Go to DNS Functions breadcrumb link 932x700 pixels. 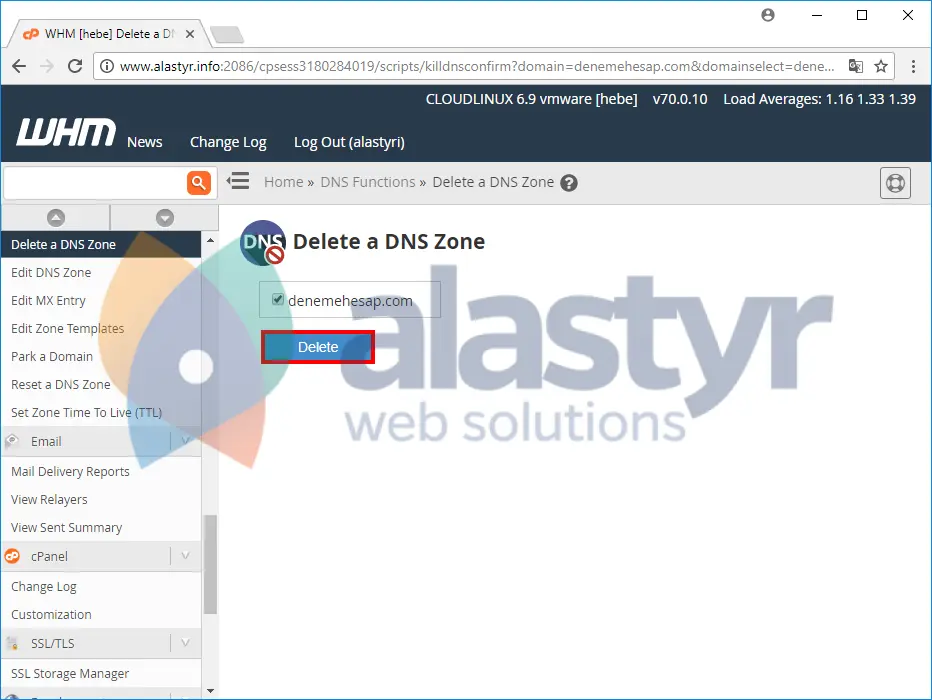tap(368, 182)
